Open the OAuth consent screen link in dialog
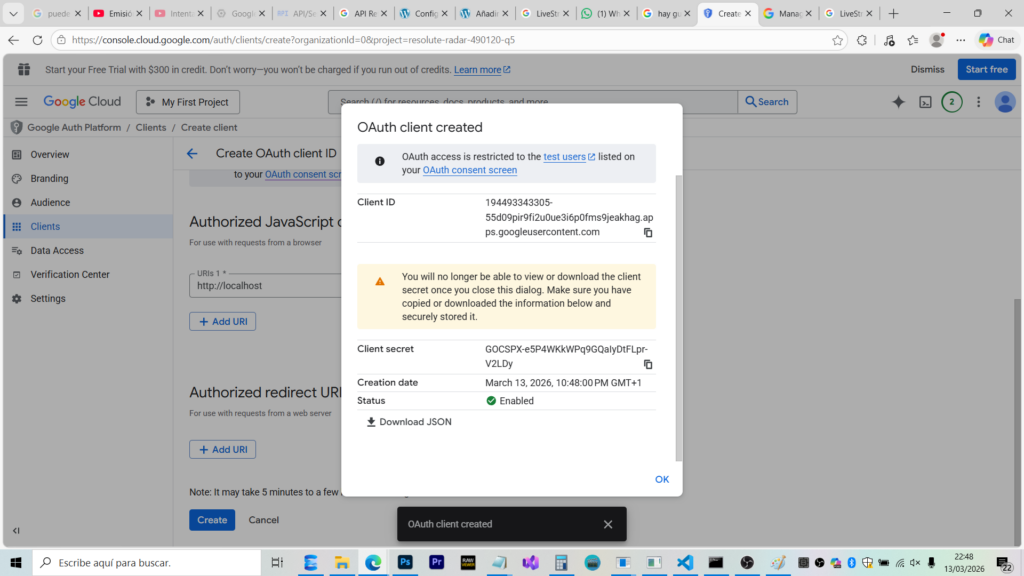 (x=469, y=170)
